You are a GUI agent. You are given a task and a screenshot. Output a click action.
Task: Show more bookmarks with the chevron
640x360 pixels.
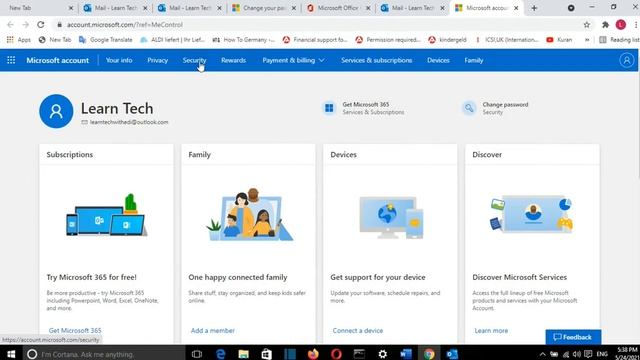(x=587, y=40)
